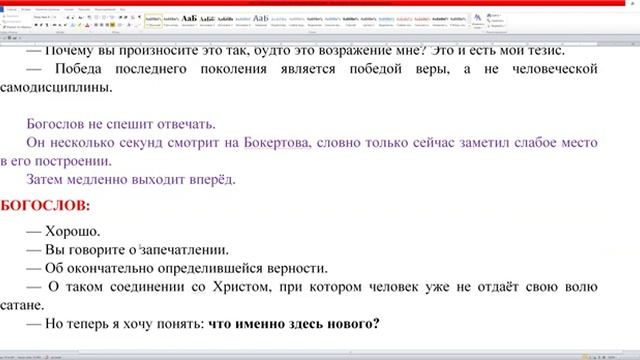
Task: Open line spacing dropdown
Action: pyautogui.click(x=120, y=25)
